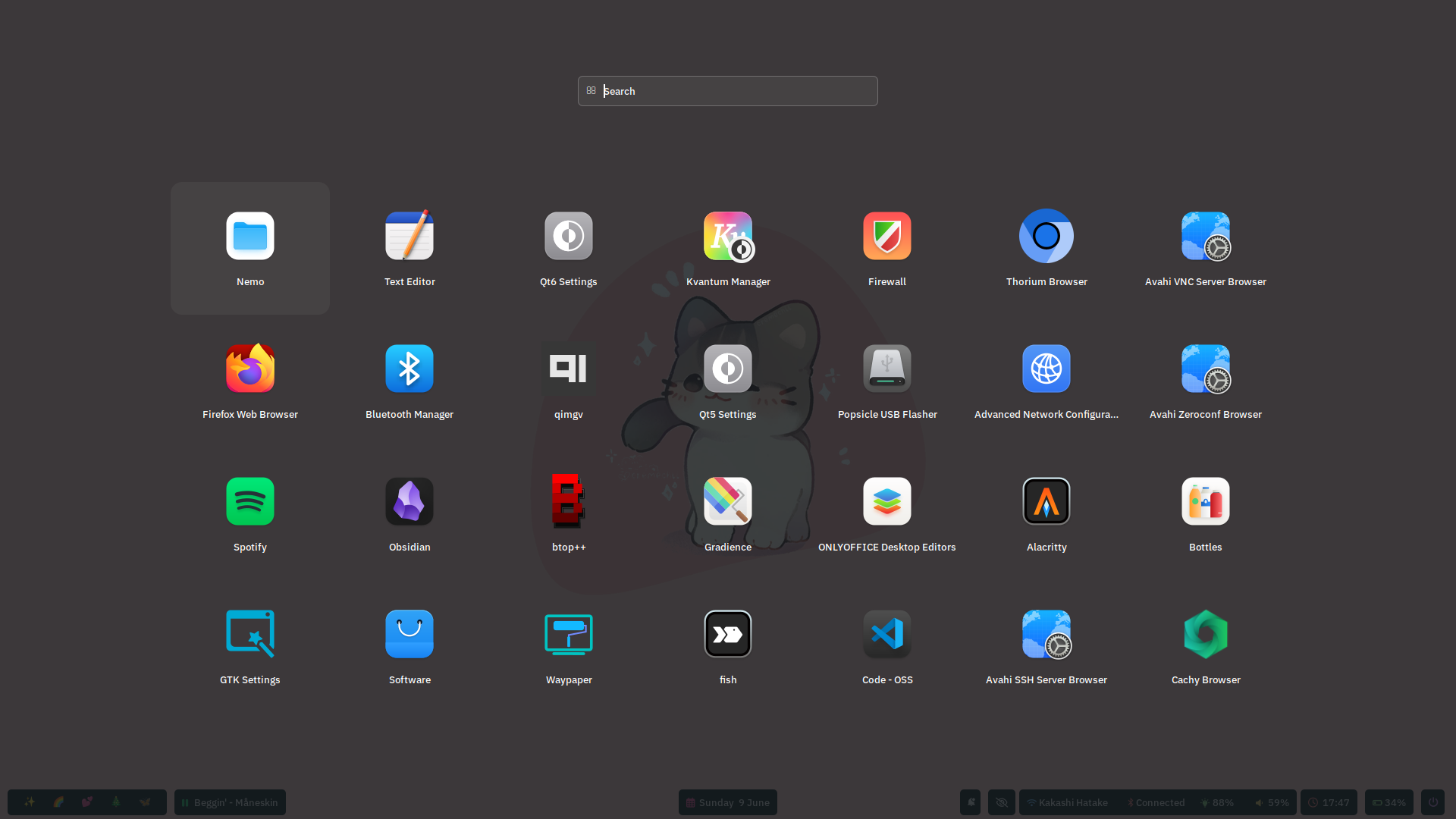This screenshot has height=819, width=1456.
Task: Select Reggin' - Måneskin in taskbar
Action: (229, 802)
